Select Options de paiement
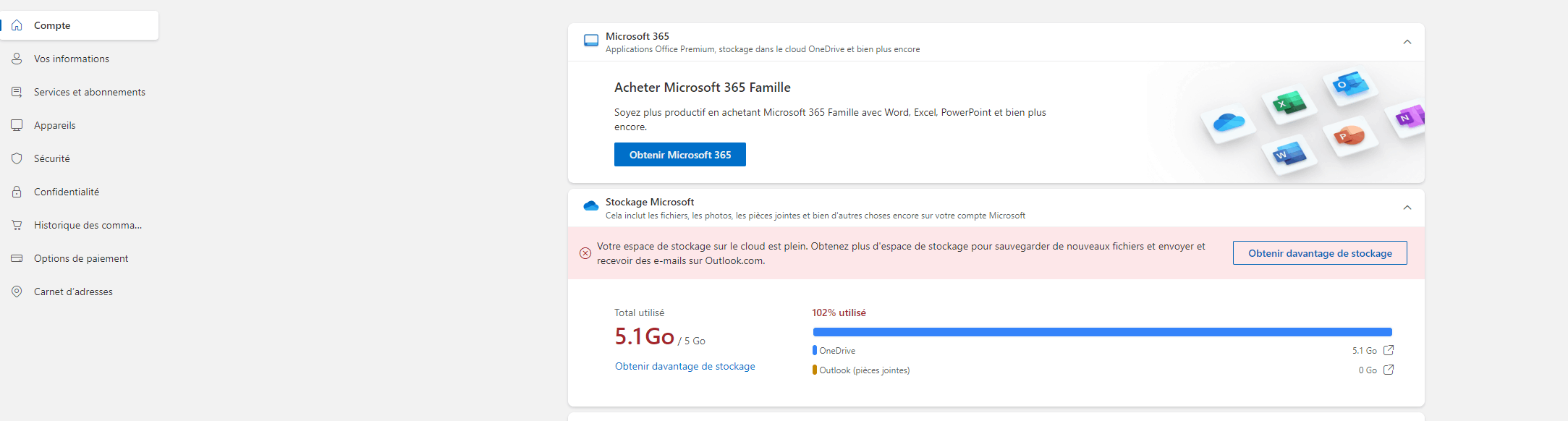1568x421 pixels. point(80,258)
